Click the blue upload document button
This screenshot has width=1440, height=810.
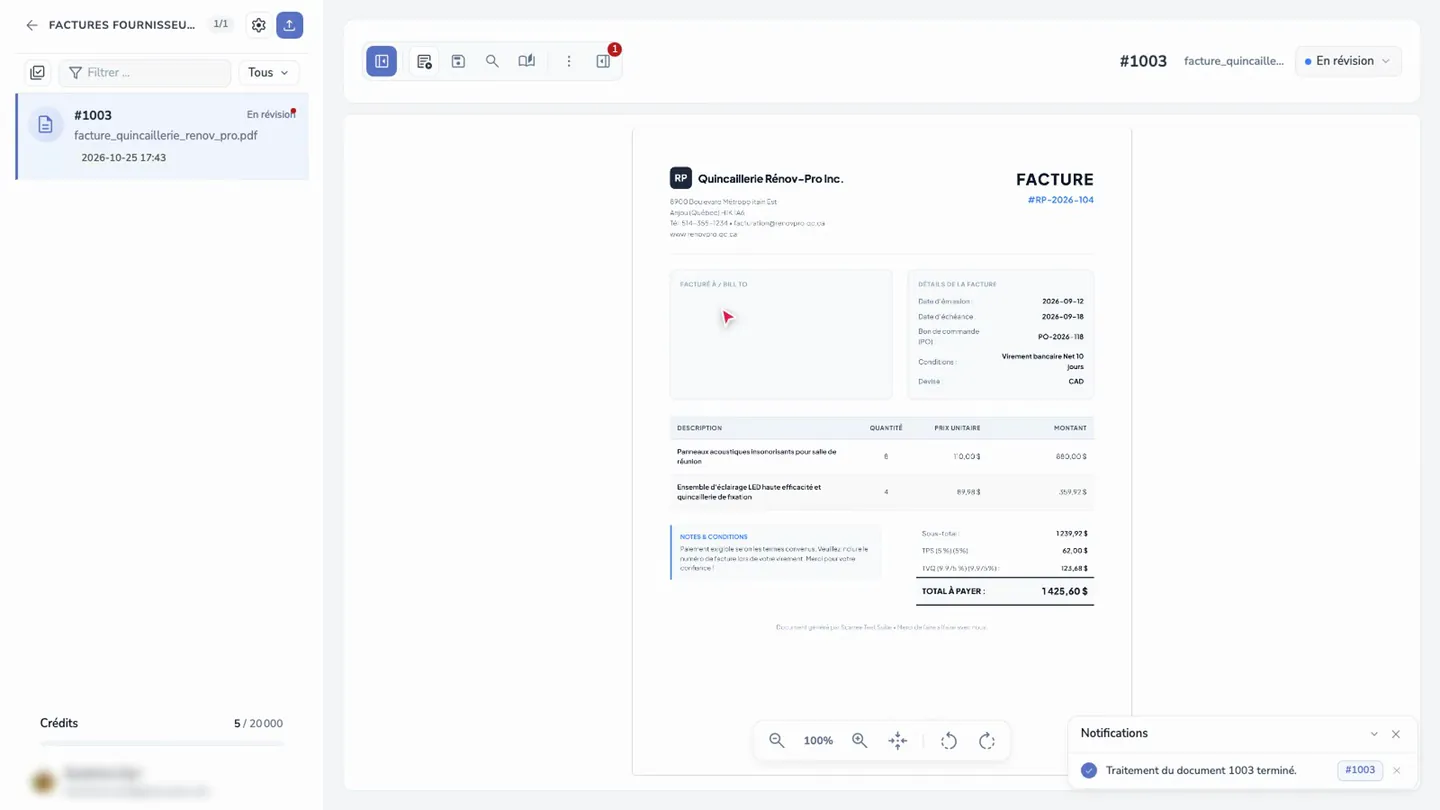[290, 25]
